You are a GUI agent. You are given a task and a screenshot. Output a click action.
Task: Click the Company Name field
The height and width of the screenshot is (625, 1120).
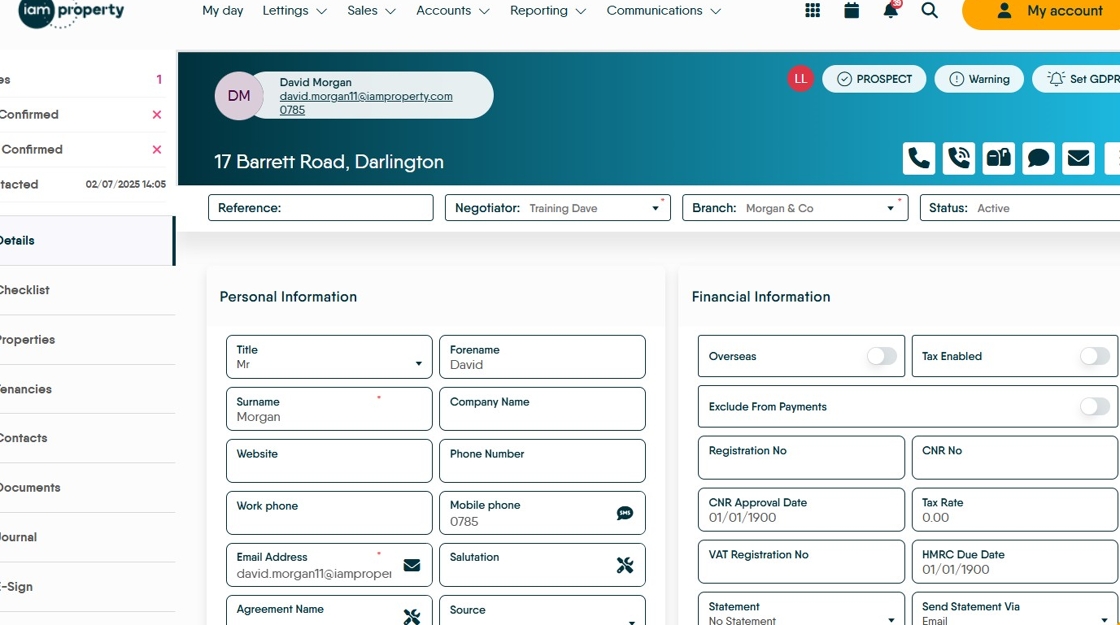(x=542, y=409)
